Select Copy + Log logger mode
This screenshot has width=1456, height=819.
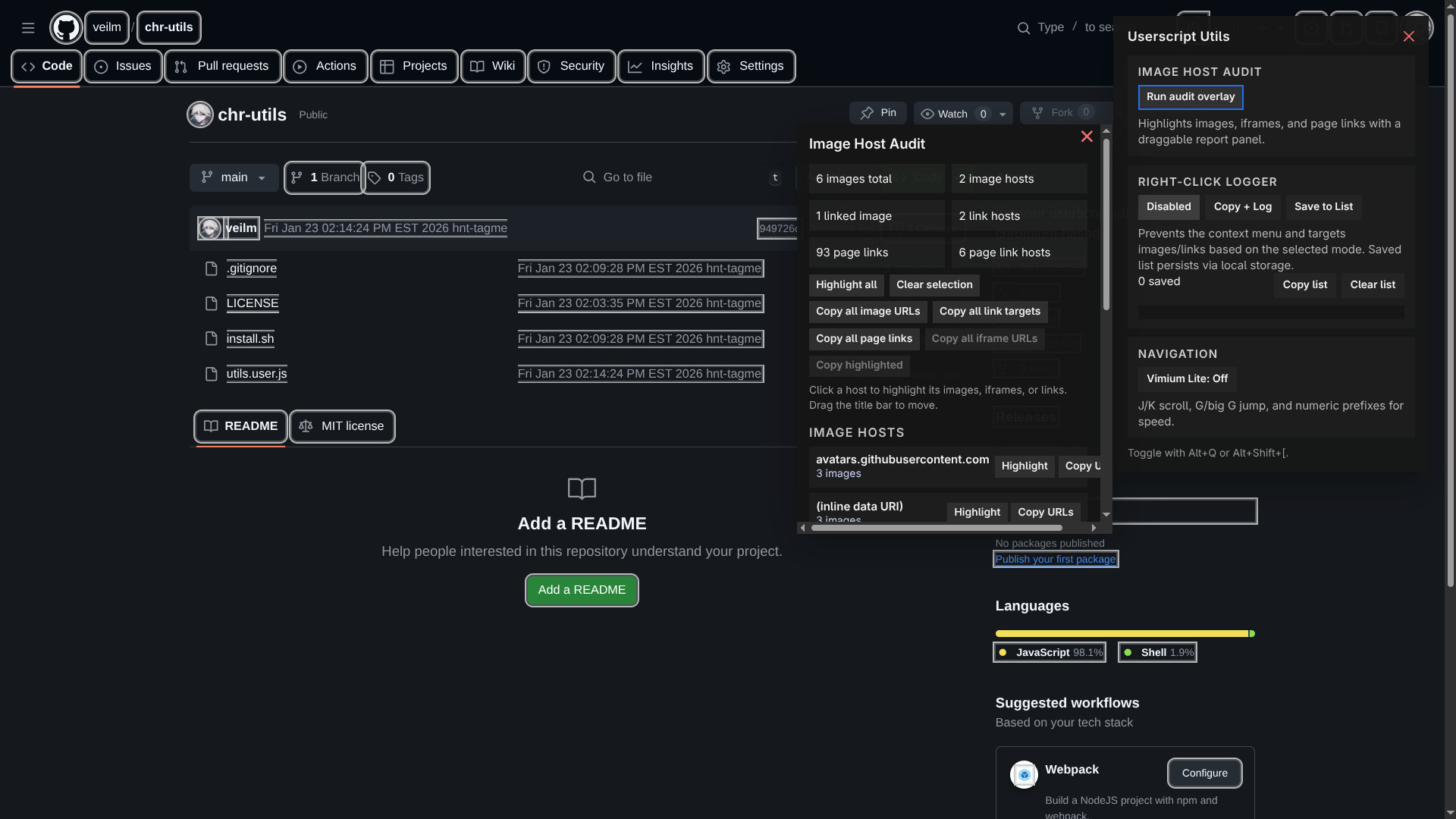(1242, 207)
